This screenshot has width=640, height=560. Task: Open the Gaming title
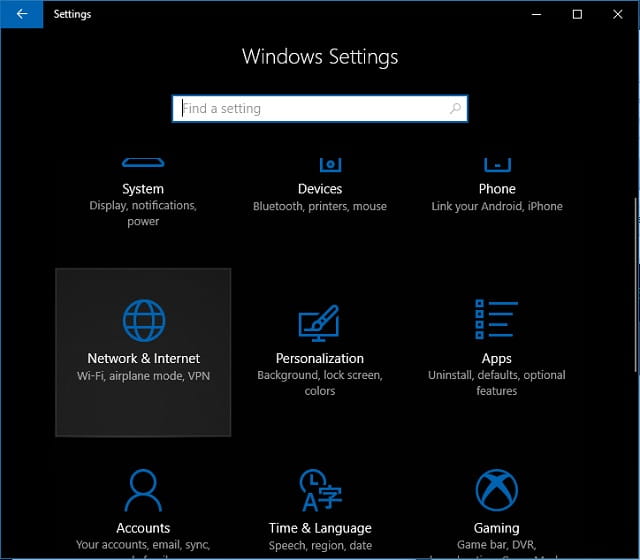point(497,529)
